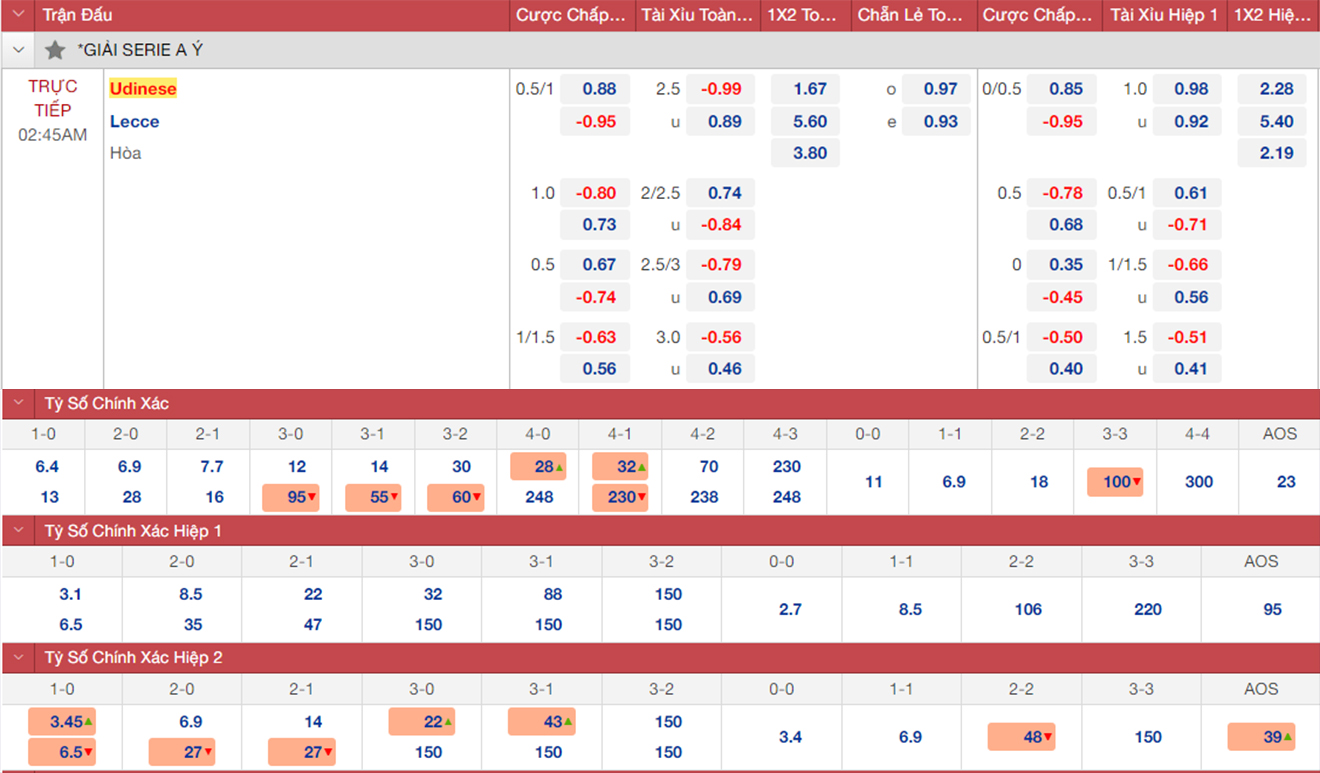Screen dimensions: 1320x773
Task: Choose over 2.5/3 odds -0.79
Action: click(x=720, y=265)
